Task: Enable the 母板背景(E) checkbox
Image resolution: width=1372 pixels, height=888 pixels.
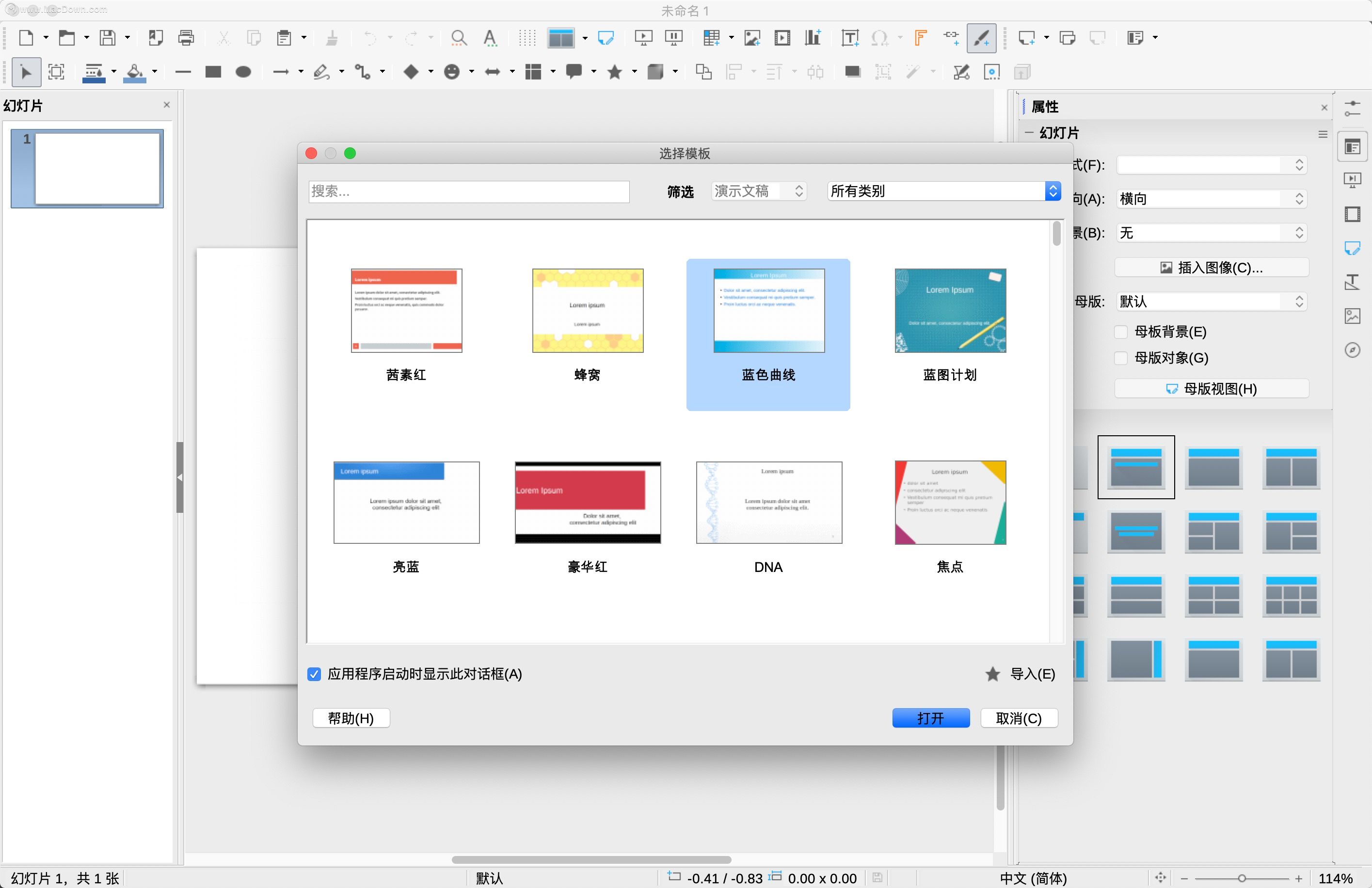Action: 1121,332
